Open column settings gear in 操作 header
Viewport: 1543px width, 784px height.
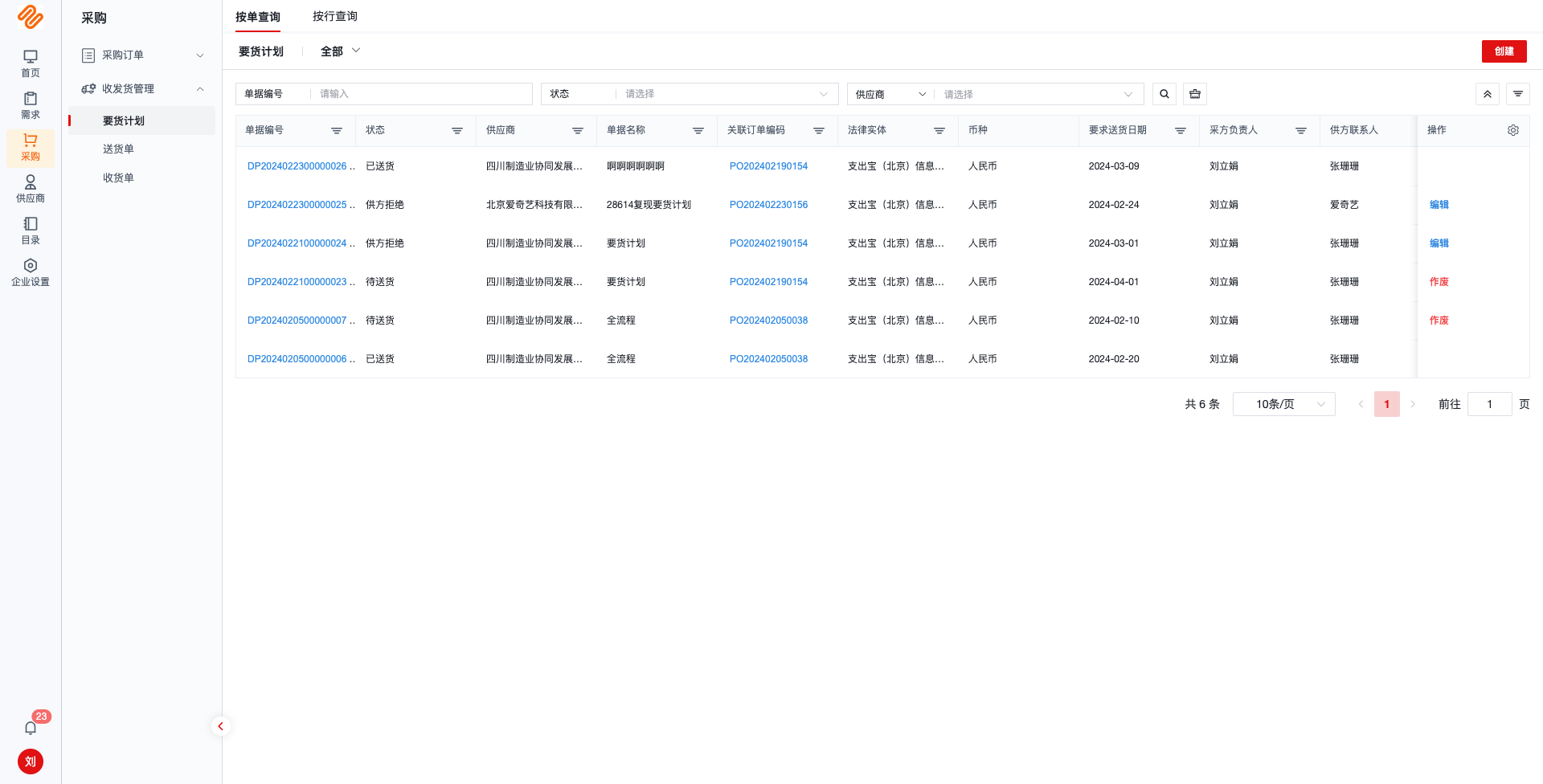click(x=1513, y=130)
